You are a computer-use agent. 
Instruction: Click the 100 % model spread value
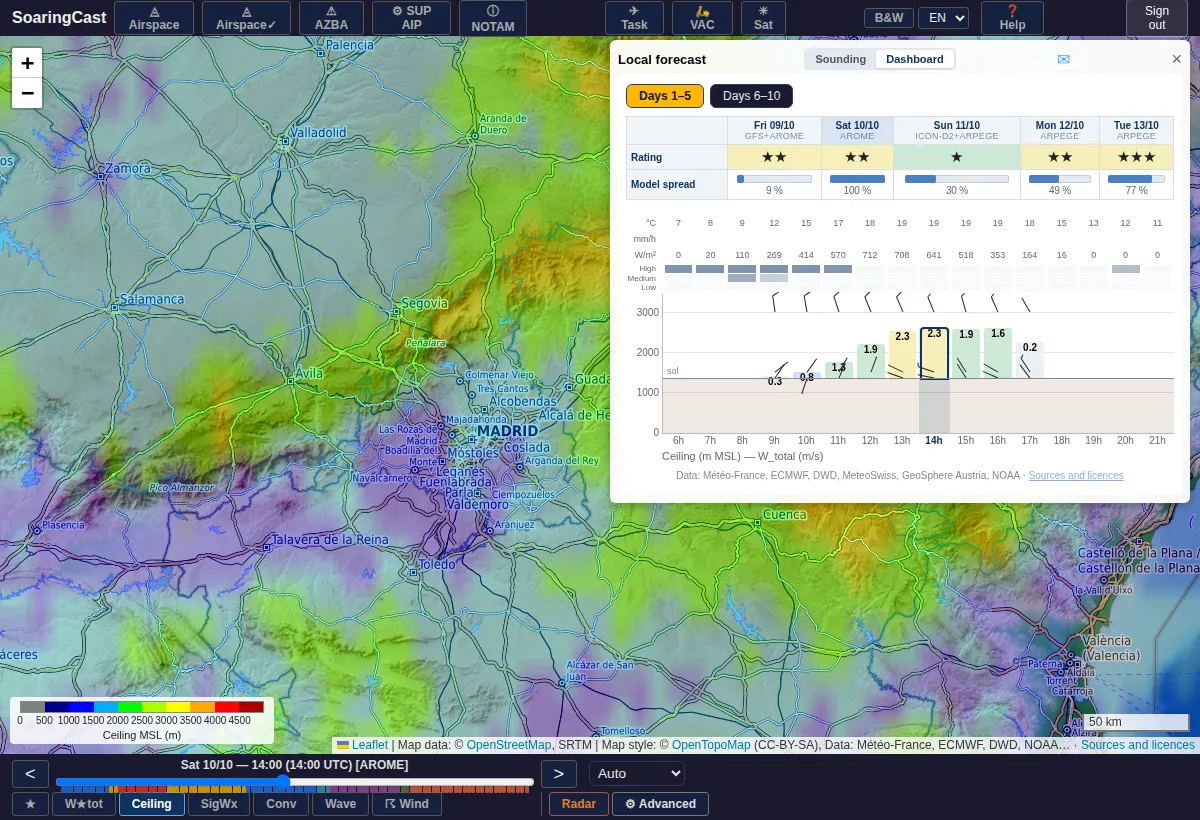tap(857, 190)
